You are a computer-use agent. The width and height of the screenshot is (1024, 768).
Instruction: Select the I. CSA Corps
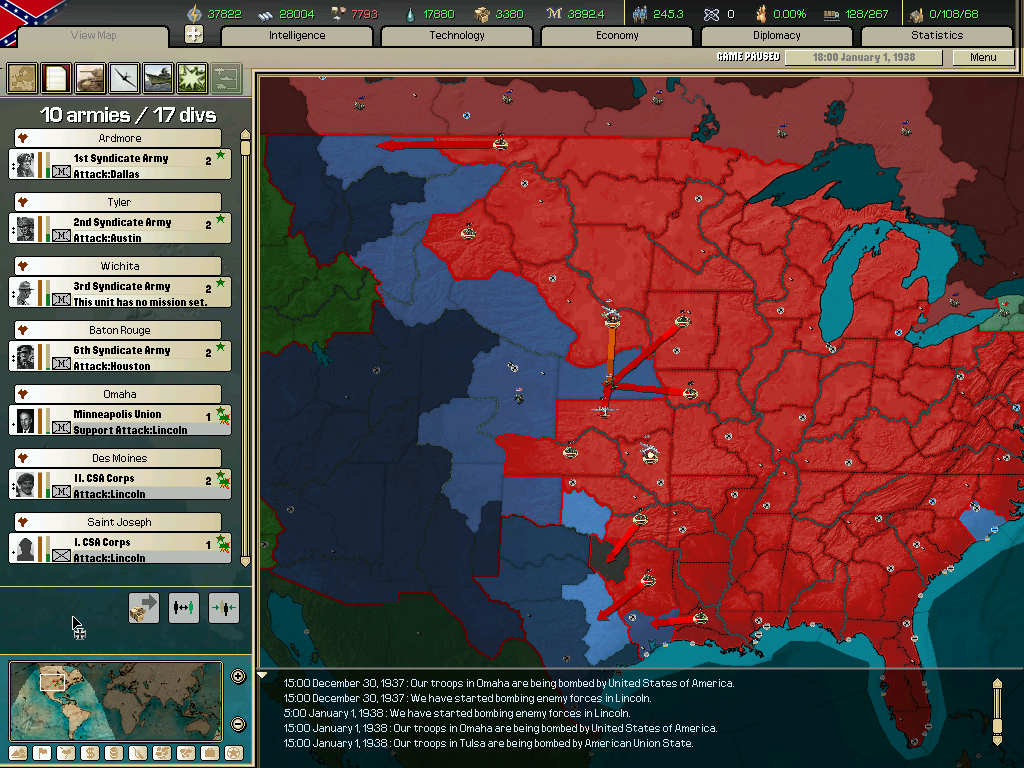pyautogui.click(x=120, y=549)
